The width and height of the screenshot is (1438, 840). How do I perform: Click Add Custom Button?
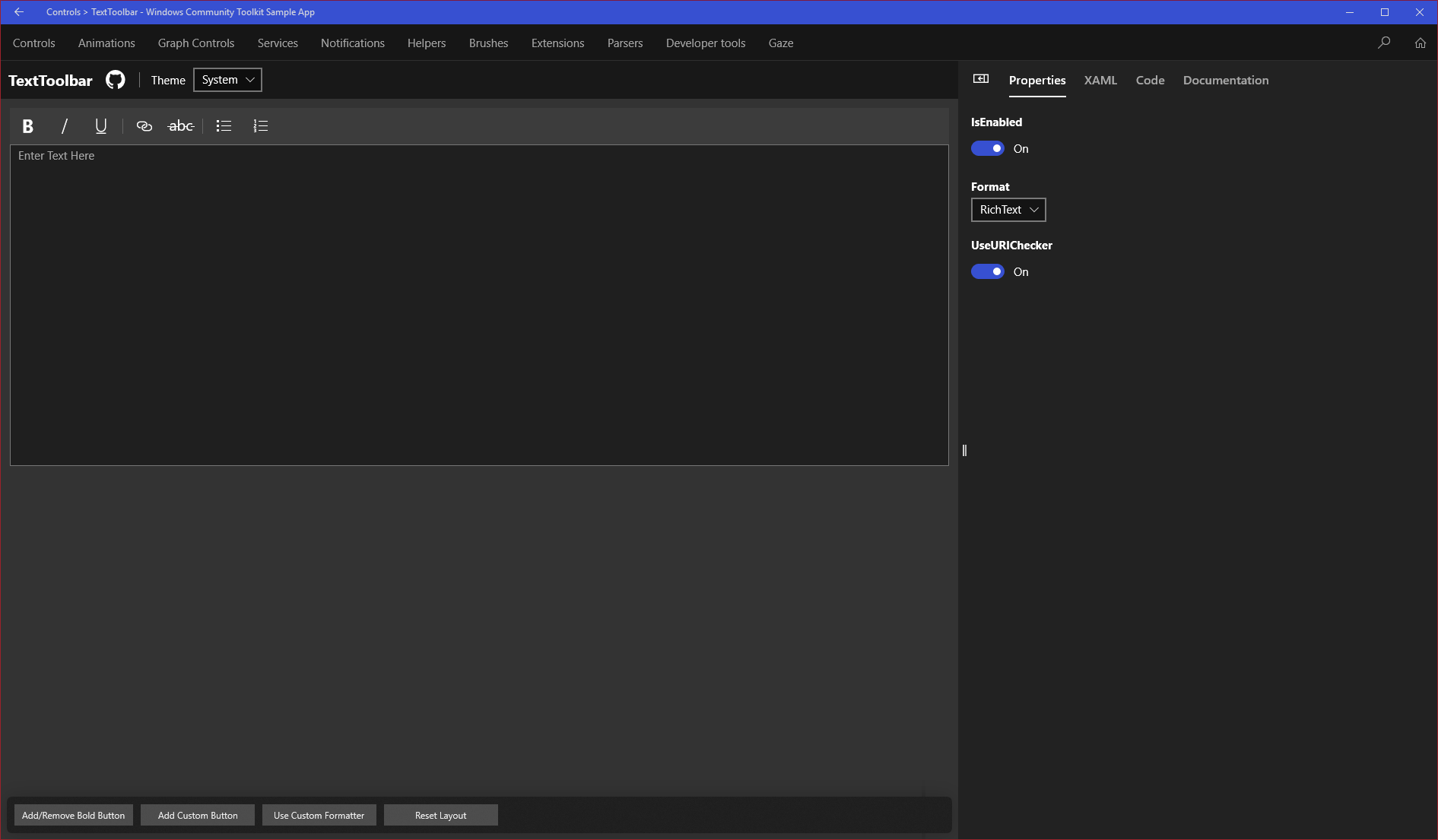coord(198,815)
